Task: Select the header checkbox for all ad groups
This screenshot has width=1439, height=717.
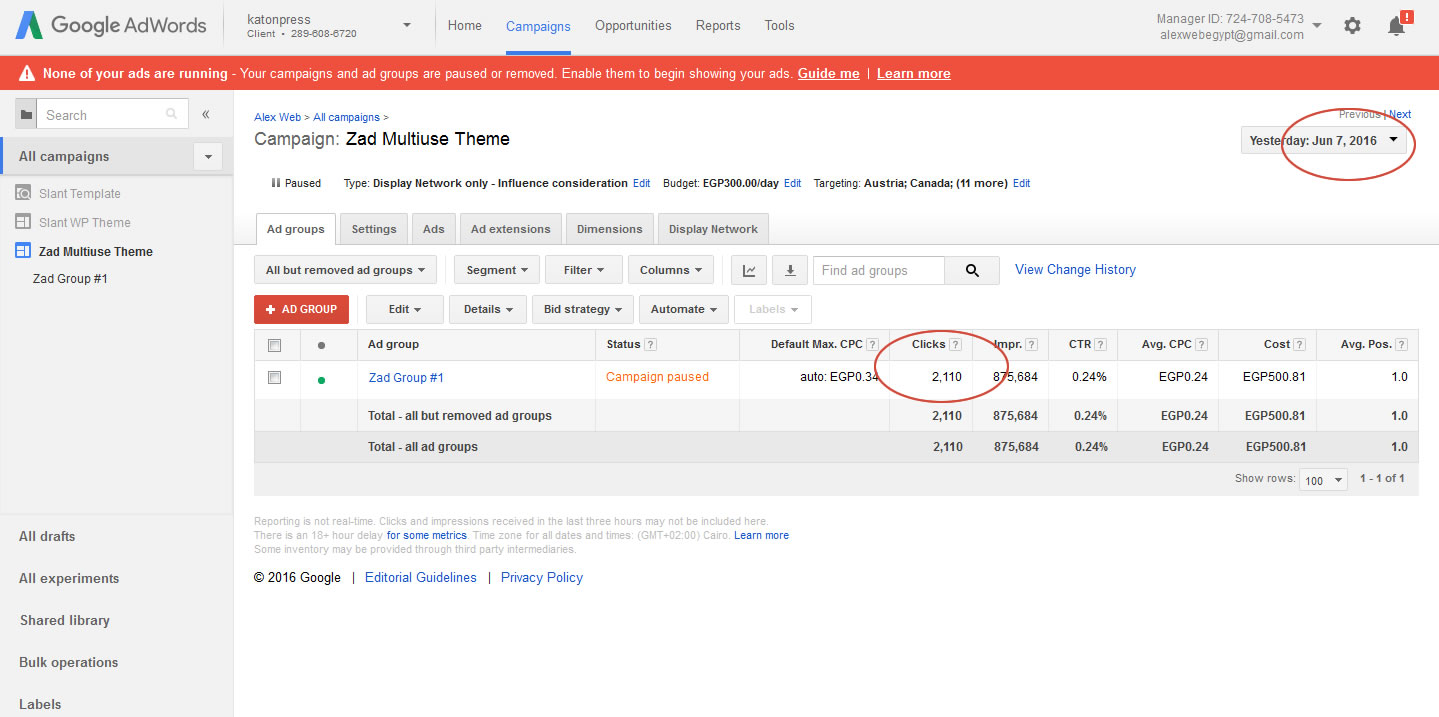Action: tap(275, 345)
